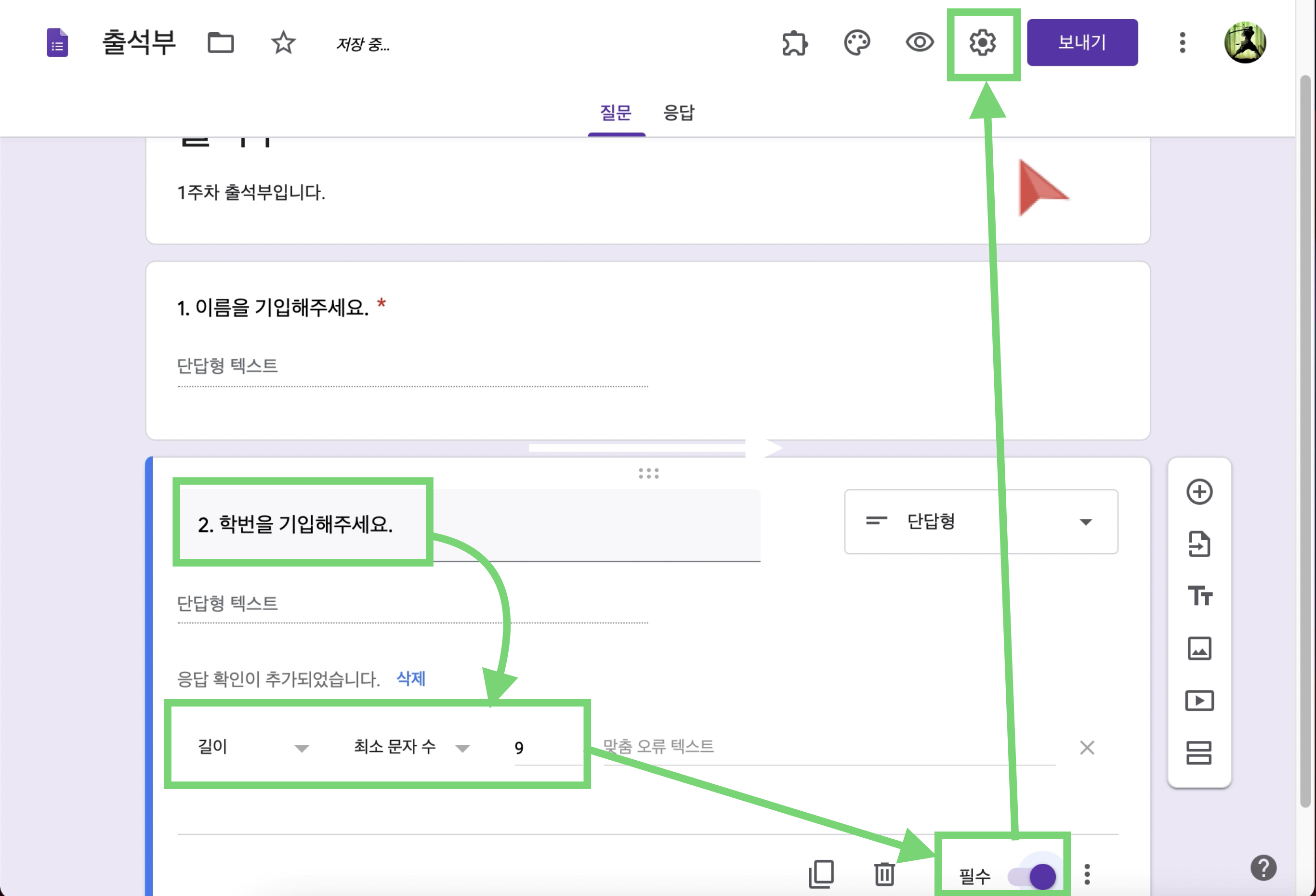Click the 삭제 link for response validation
The height and width of the screenshot is (896, 1316).
pos(410,678)
